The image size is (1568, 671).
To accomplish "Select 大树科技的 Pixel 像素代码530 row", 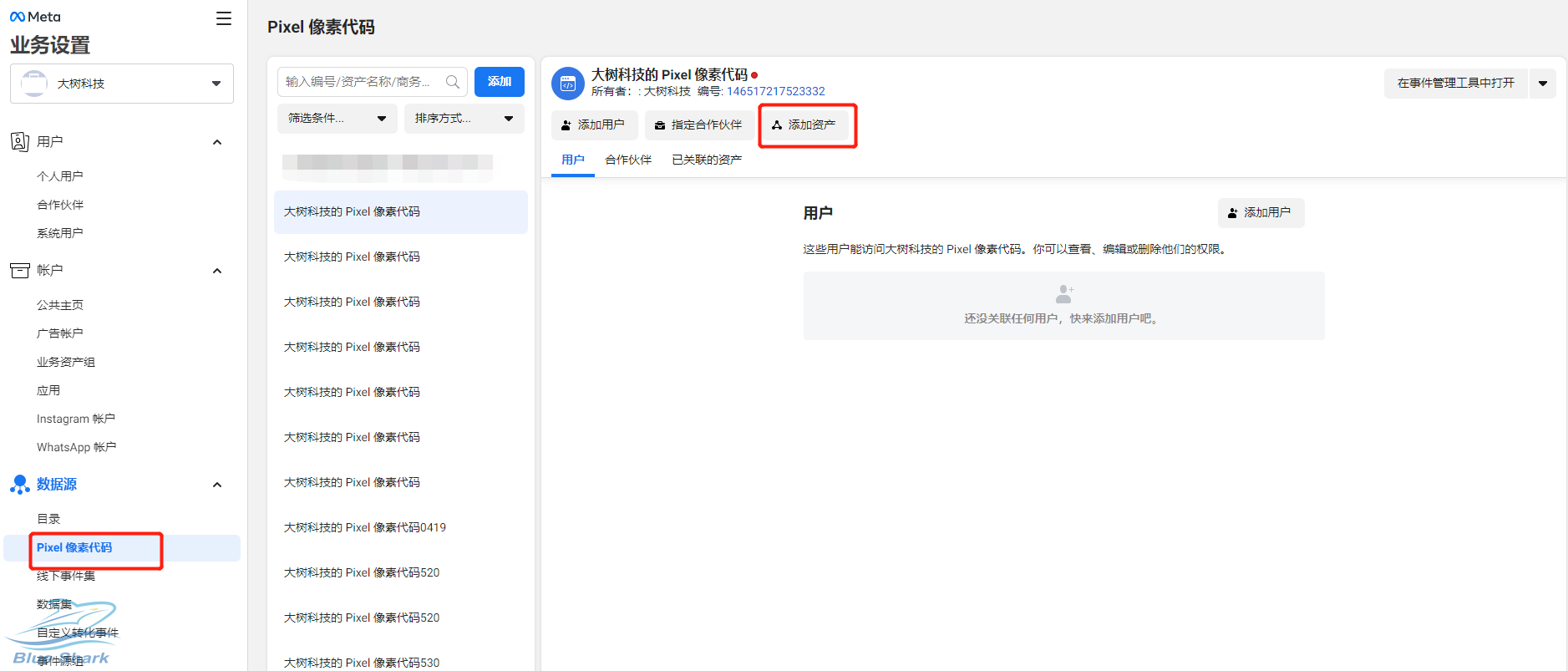I will click(401, 662).
